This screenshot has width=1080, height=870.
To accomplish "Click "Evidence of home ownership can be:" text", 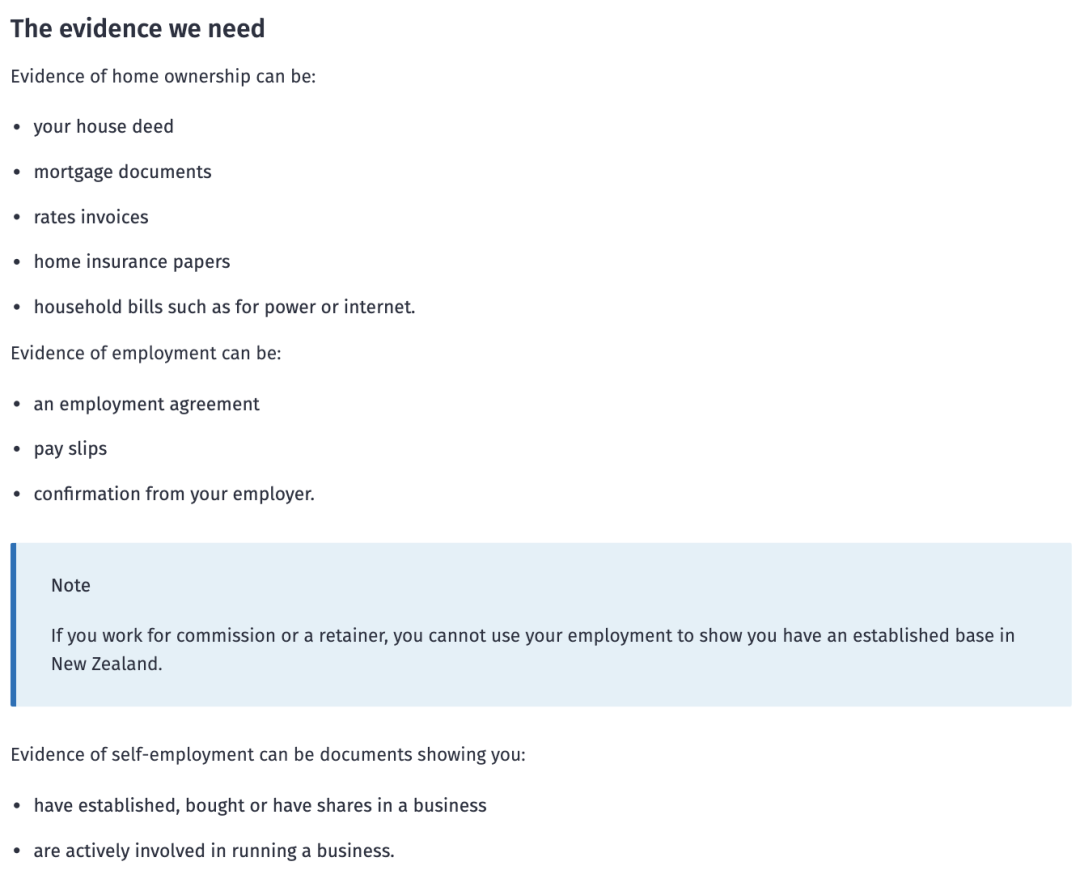I will point(163,76).
